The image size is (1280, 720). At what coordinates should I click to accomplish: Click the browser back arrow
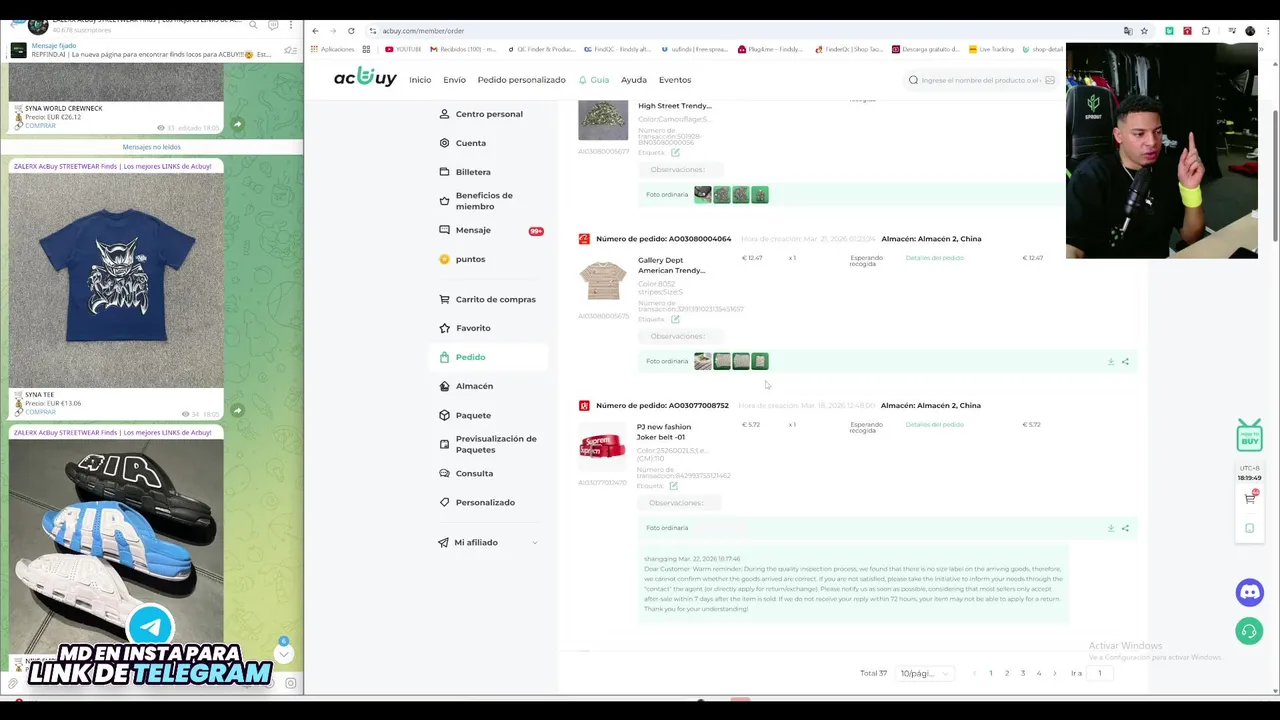[x=315, y=31]
